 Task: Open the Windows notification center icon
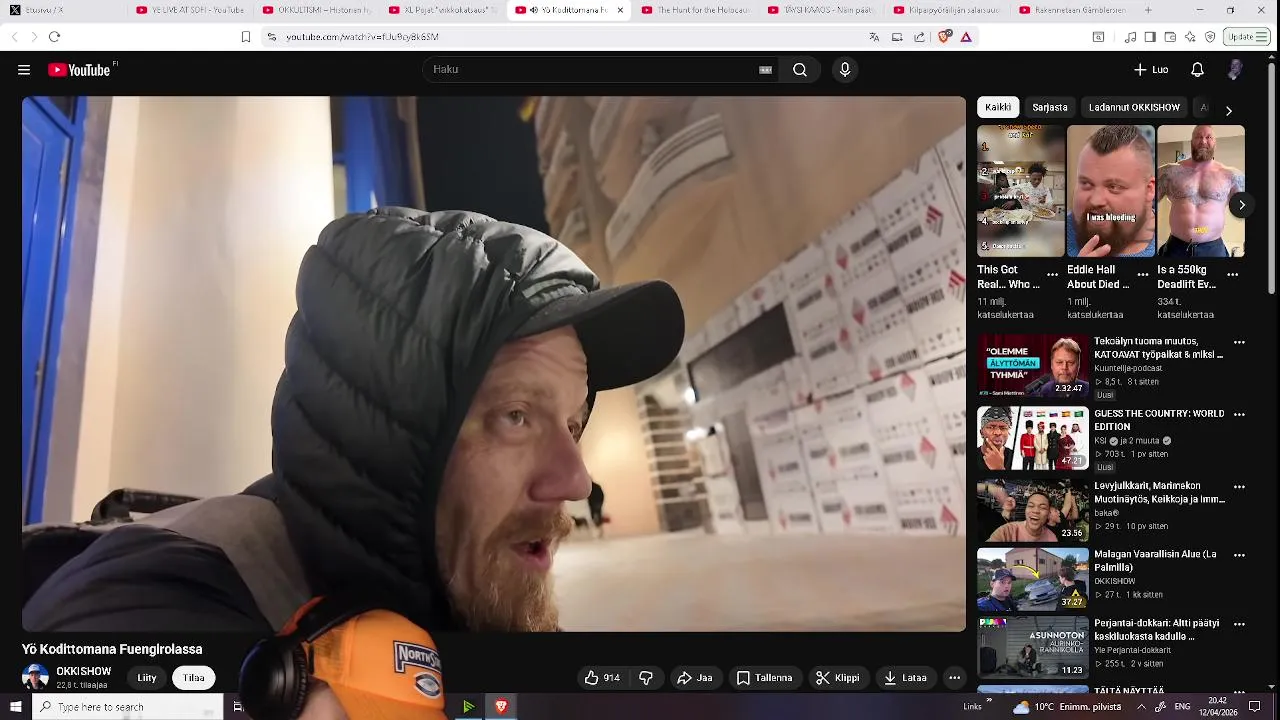[1255, 707]
